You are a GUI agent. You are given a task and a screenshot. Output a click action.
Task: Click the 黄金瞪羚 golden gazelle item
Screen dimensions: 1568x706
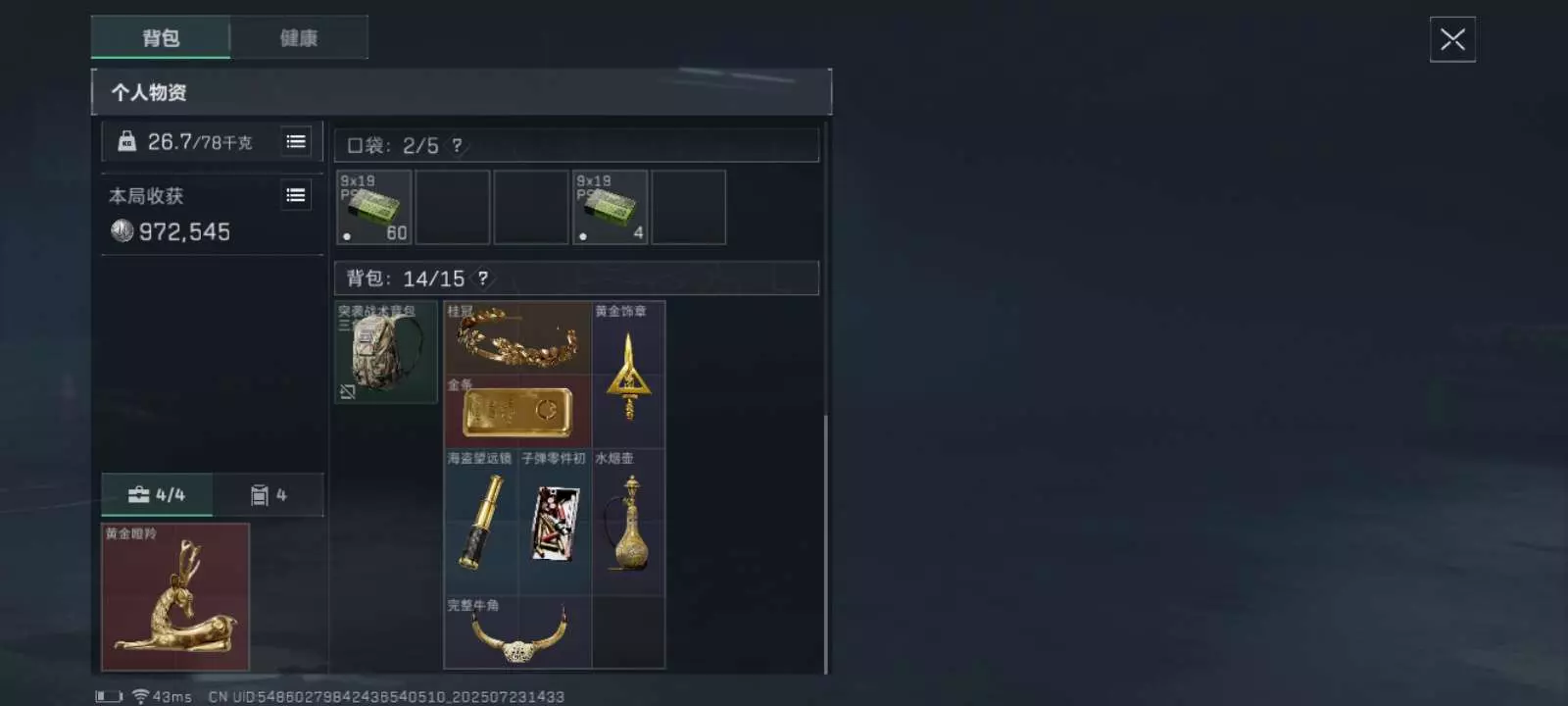pos(175,596)
